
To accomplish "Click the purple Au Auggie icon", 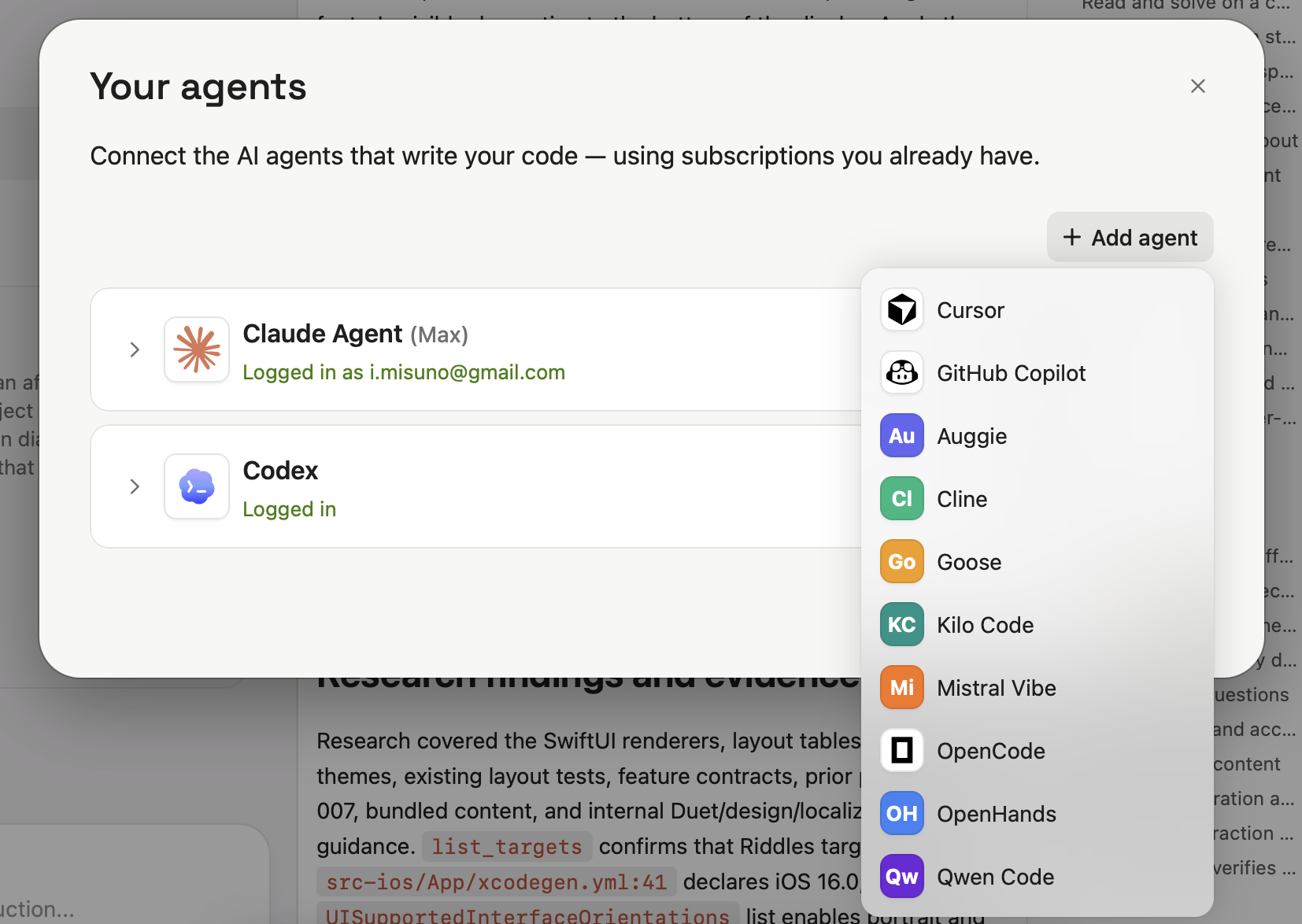I will pos(901,436).
